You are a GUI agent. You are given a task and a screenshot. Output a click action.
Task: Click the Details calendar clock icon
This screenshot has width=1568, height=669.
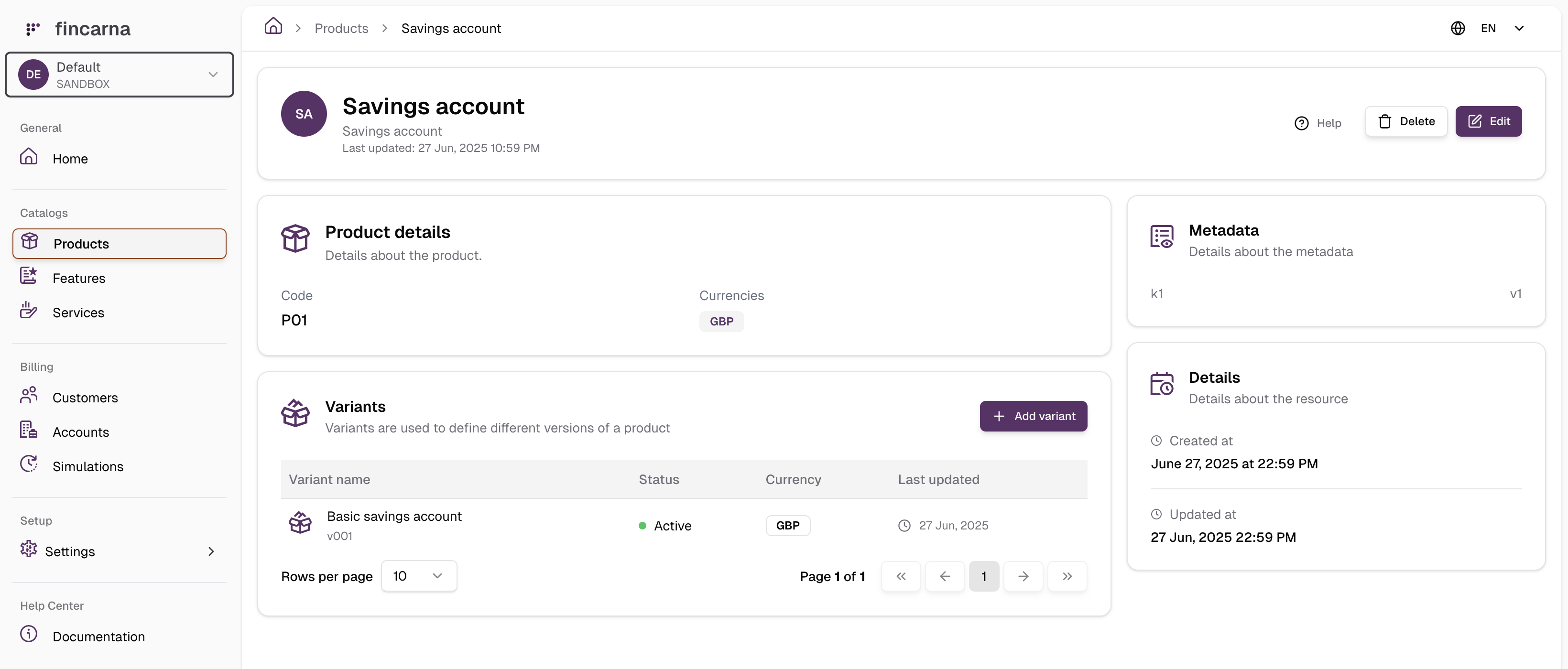(x=1161, y=384)
